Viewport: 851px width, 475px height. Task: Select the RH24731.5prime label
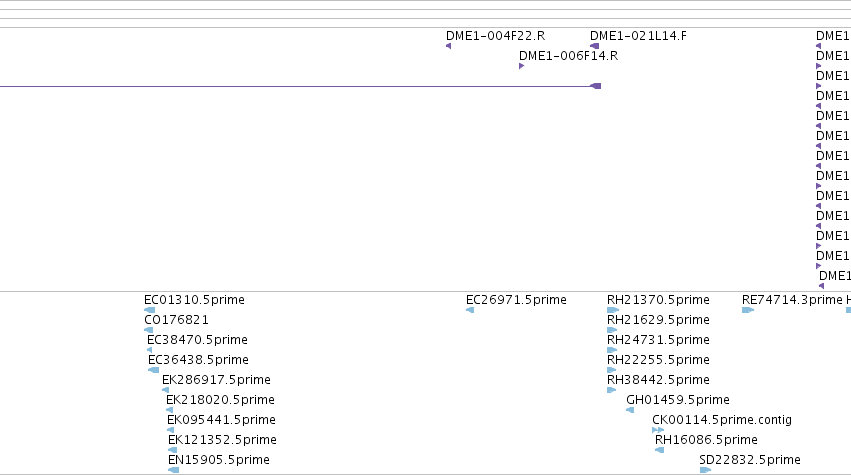point(658,340)
